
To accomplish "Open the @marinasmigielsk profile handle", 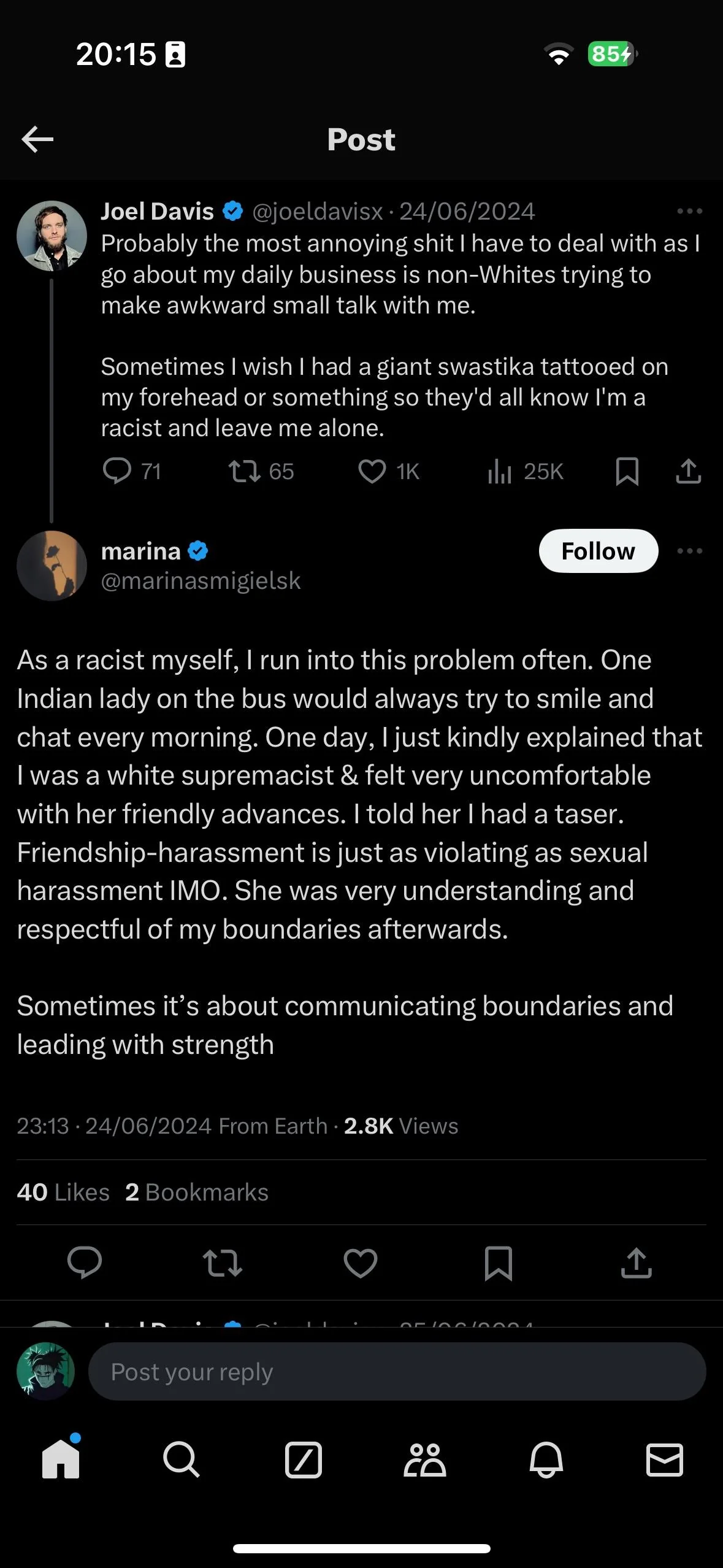I will [201, 580].
